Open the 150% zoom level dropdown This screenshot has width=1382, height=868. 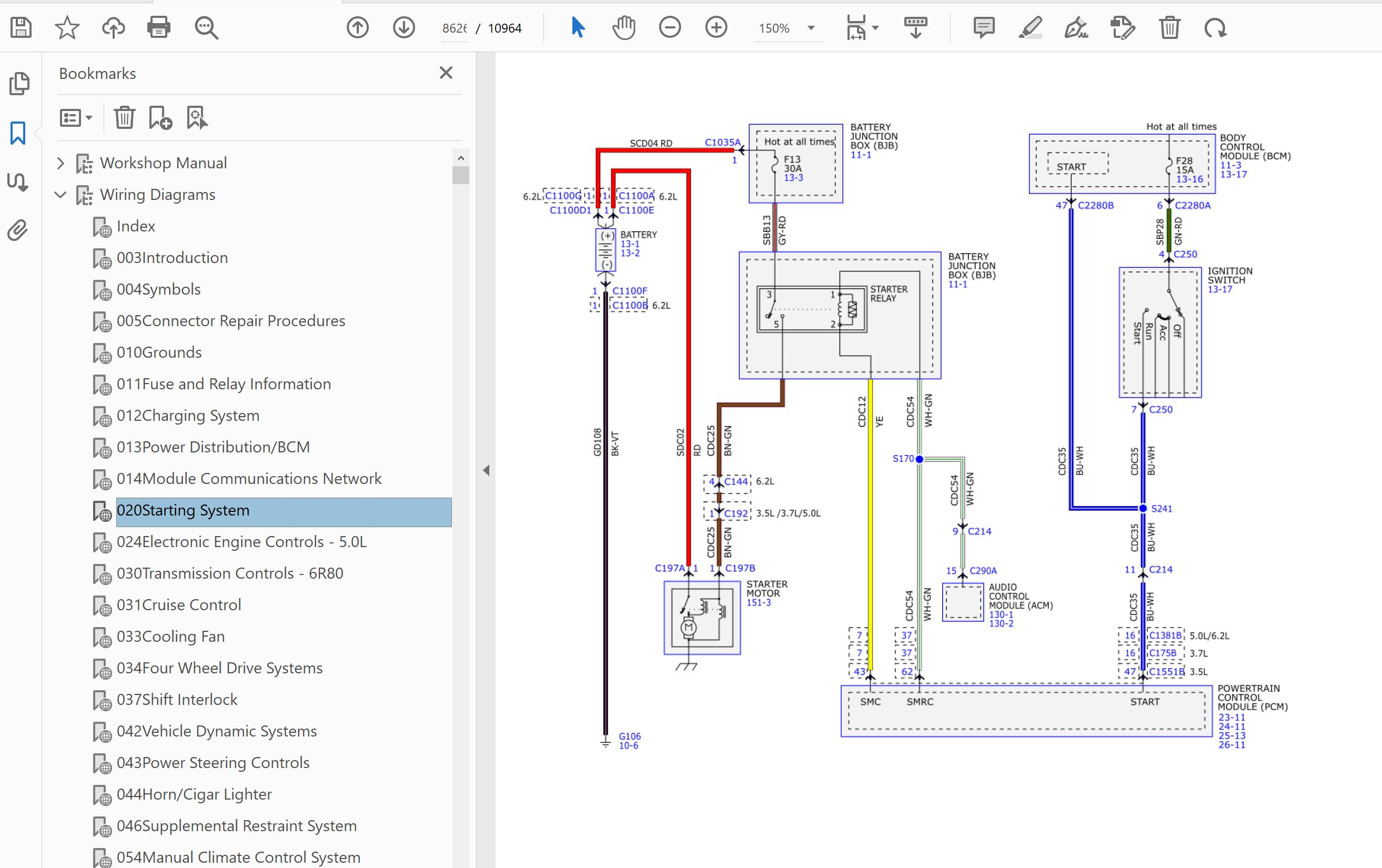tap(811, 28)
